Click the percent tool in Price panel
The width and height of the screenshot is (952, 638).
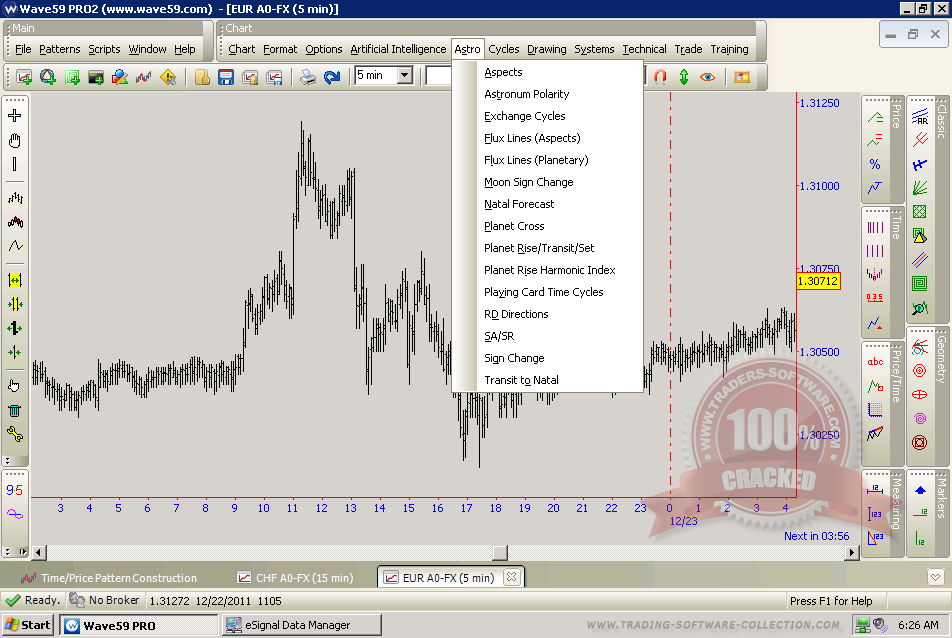click(875, 164)
